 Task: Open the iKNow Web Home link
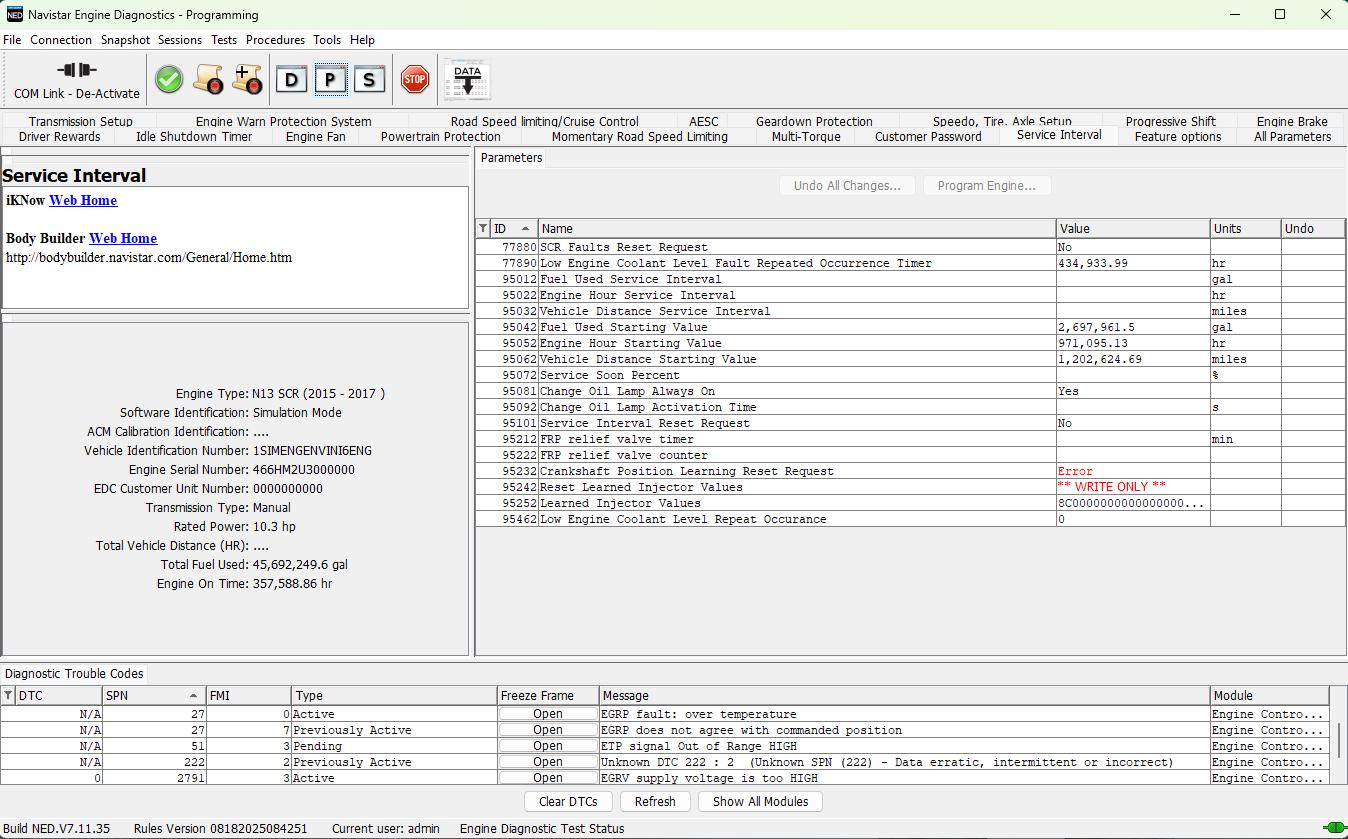pyautogui.click(x=83, y=200)
